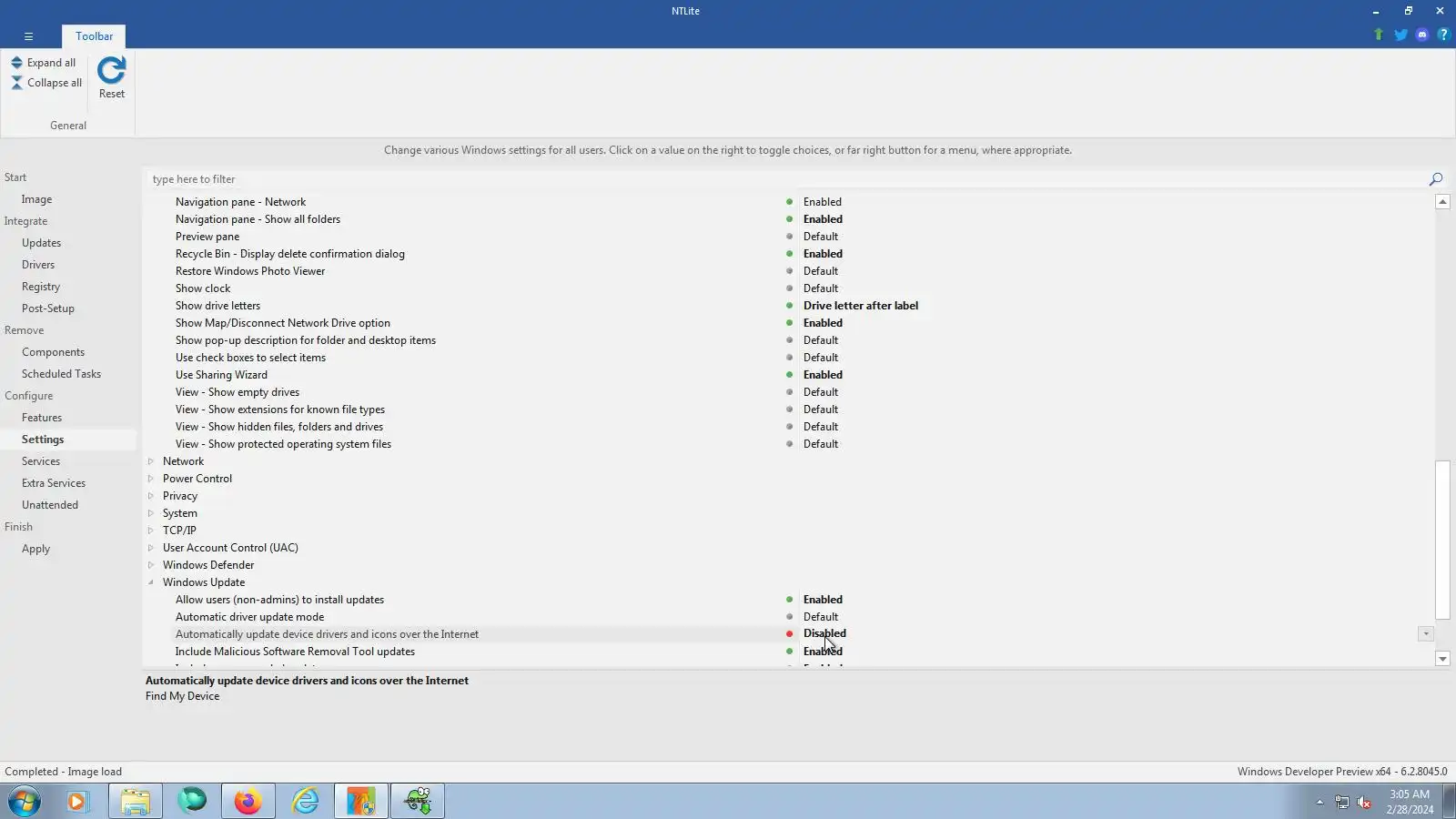The height and width of the screenshot is (819, 1456).
Task: Toggle Recycle Bin delete confirmation Enabled value
Action: point(823,254)
